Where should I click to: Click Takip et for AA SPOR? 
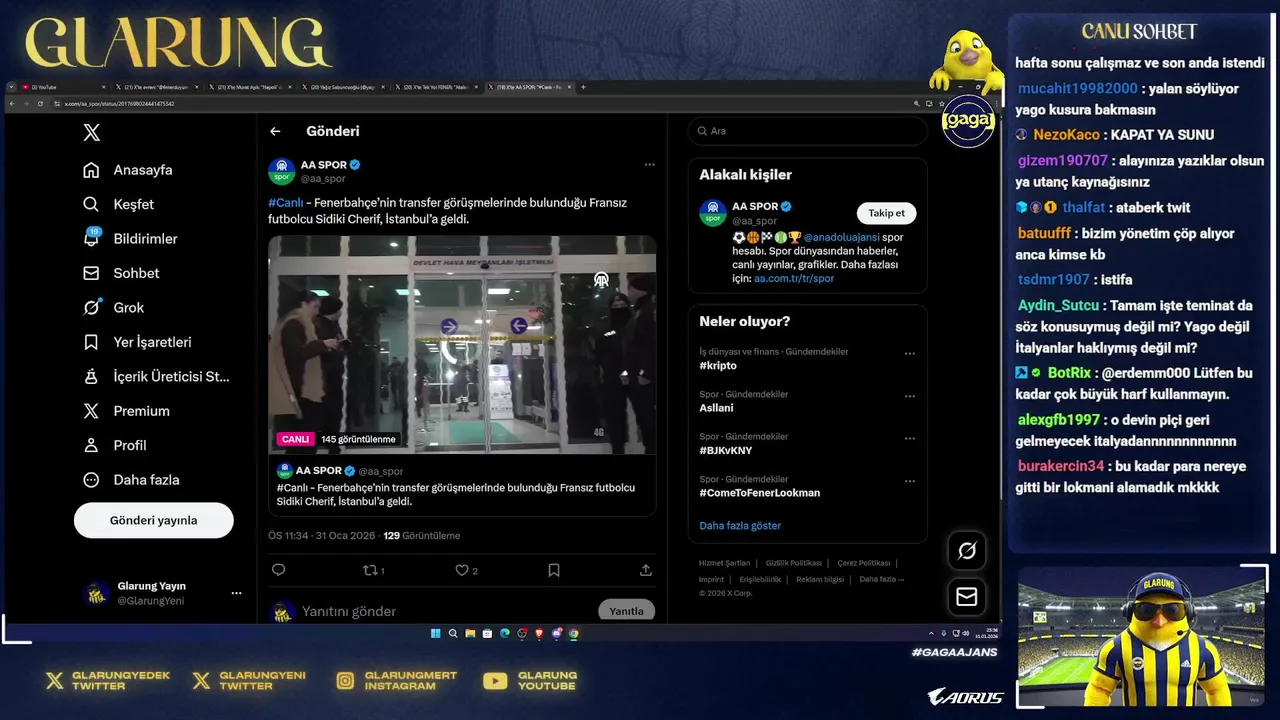886,213
